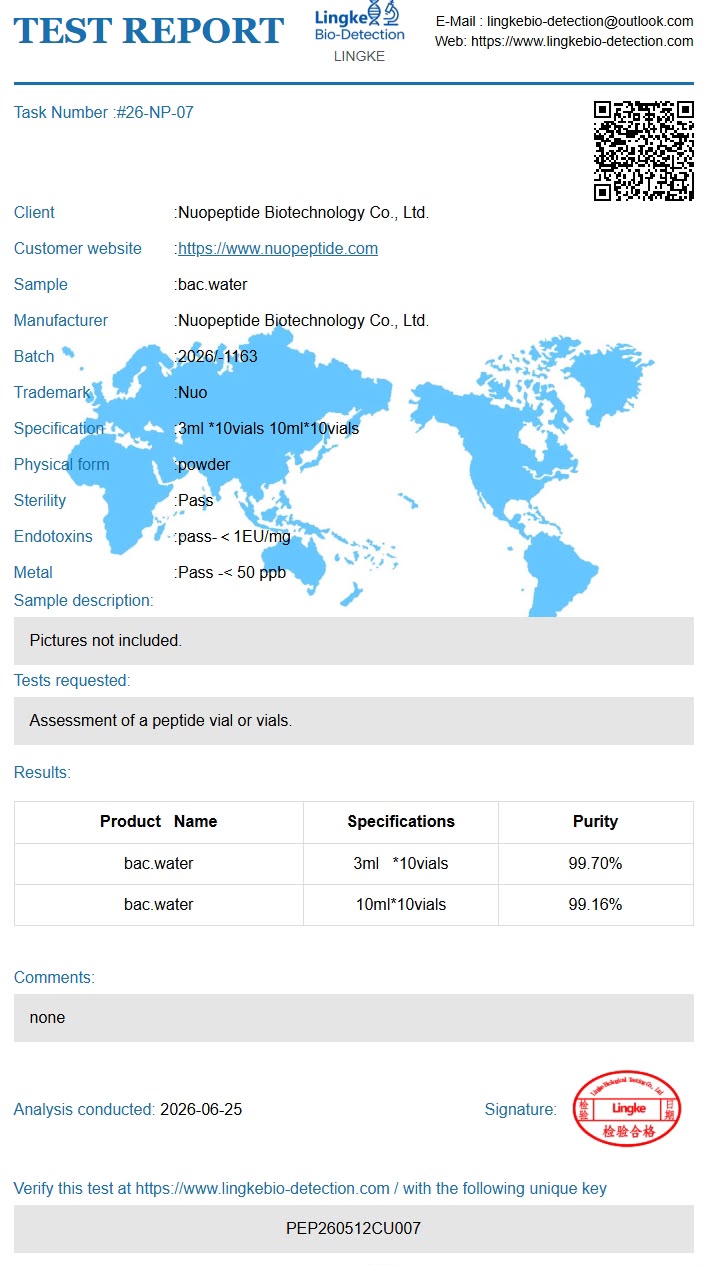Click the analysis date 2026-06-25
The image size is (703, 1265).
tap(201, 1110)
